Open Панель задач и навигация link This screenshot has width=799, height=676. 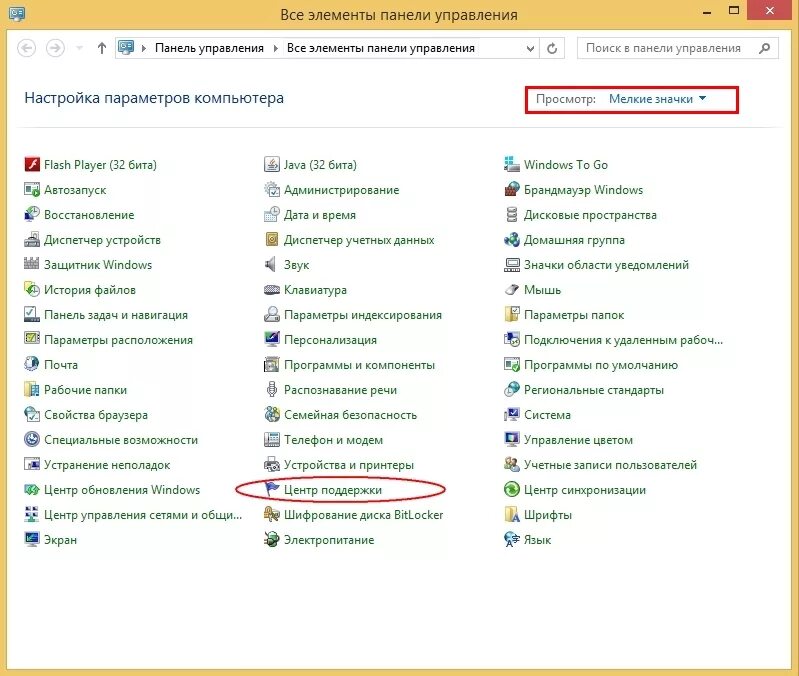116,315
